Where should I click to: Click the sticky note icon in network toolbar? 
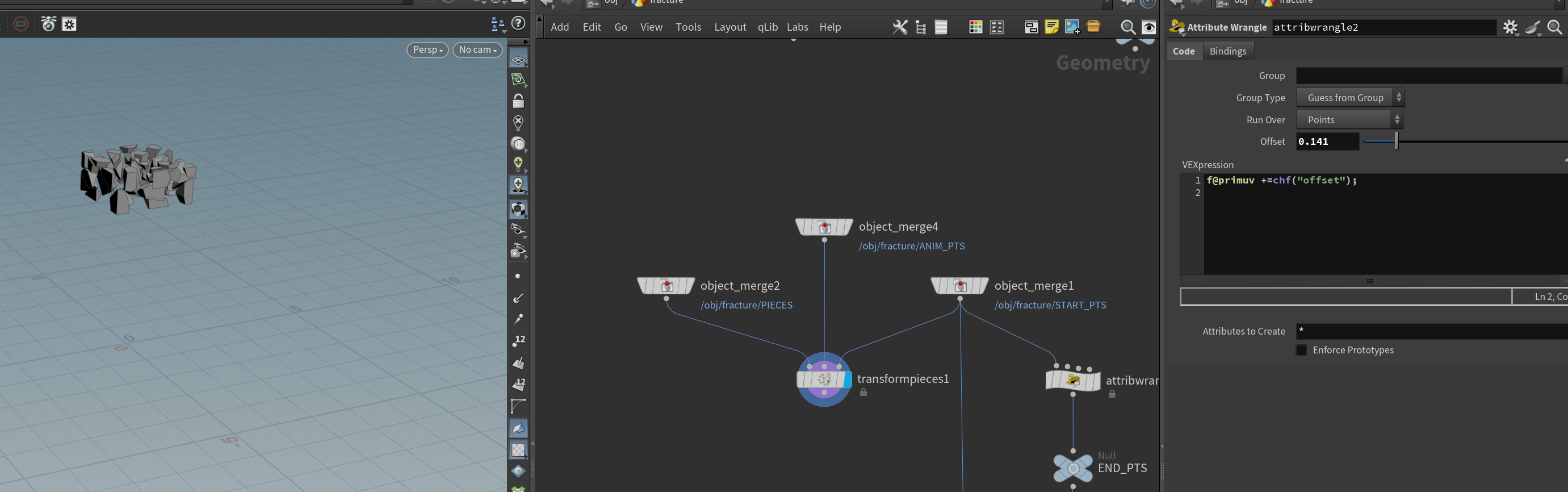[x=1052, y=27]
